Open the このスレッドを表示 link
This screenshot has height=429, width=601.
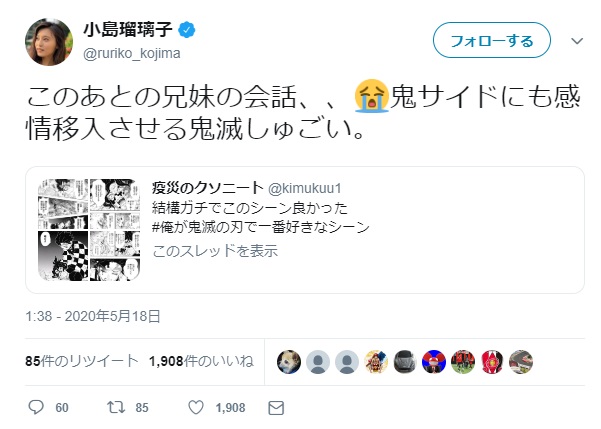pyautogui.click(x=215, y=251)
